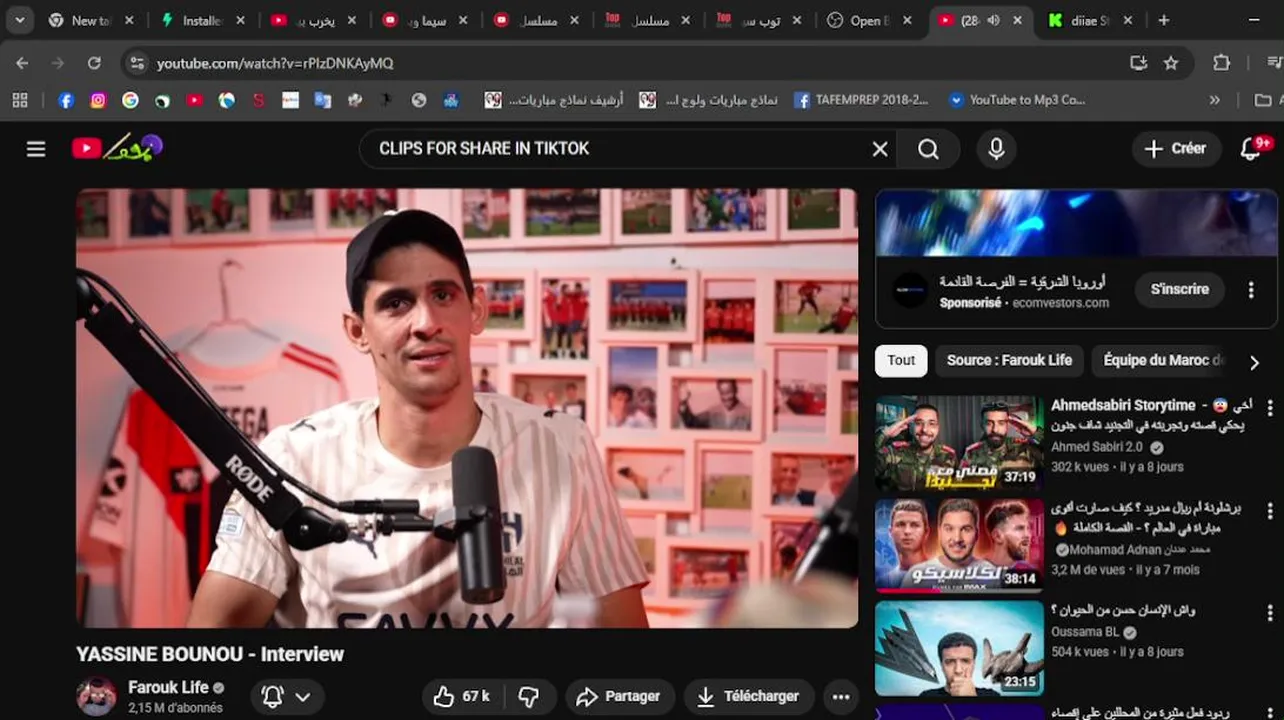
Task: View site information icon in address bar
Action: pos(137,63)
